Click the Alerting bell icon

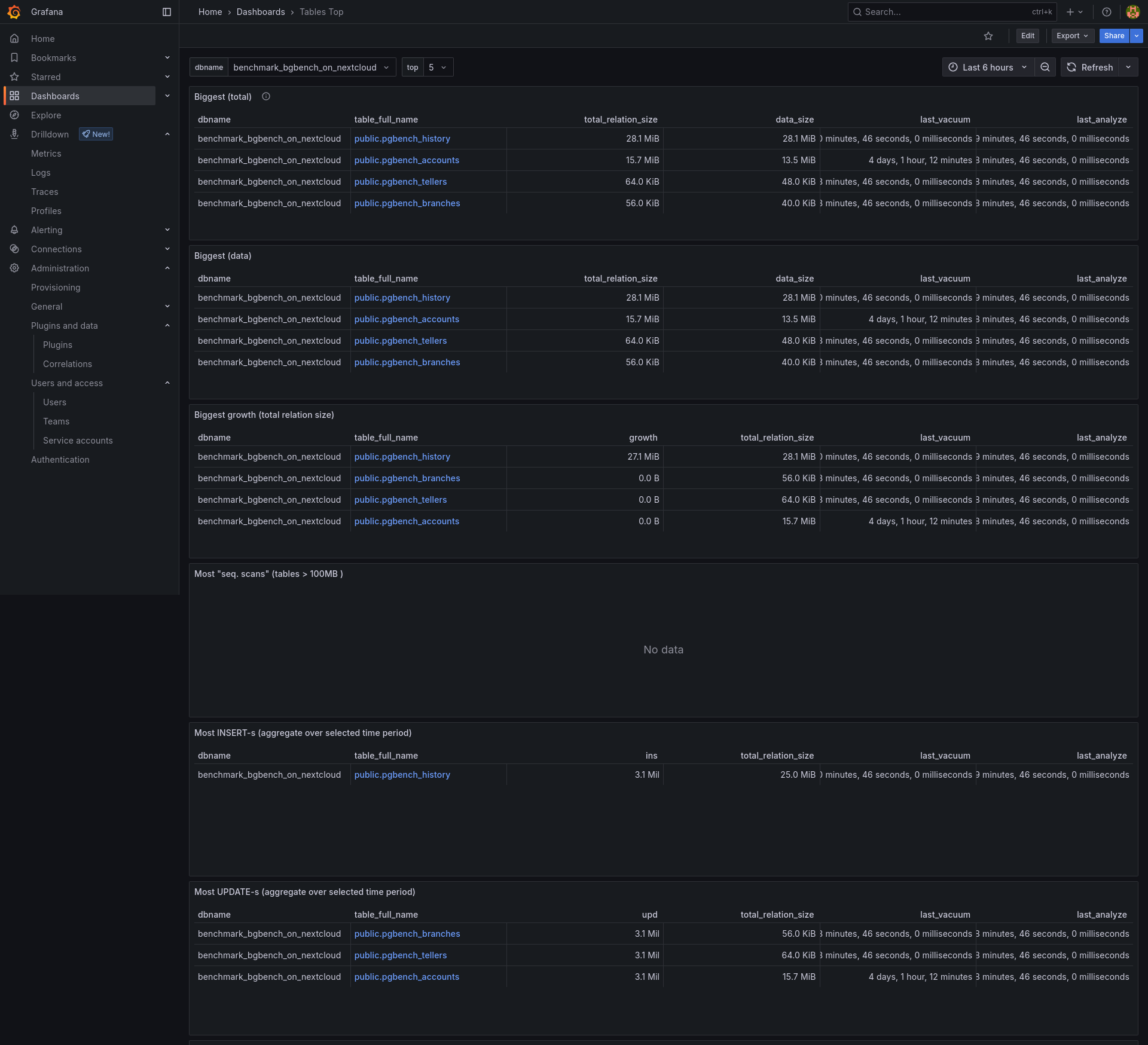tap(14, 230)
